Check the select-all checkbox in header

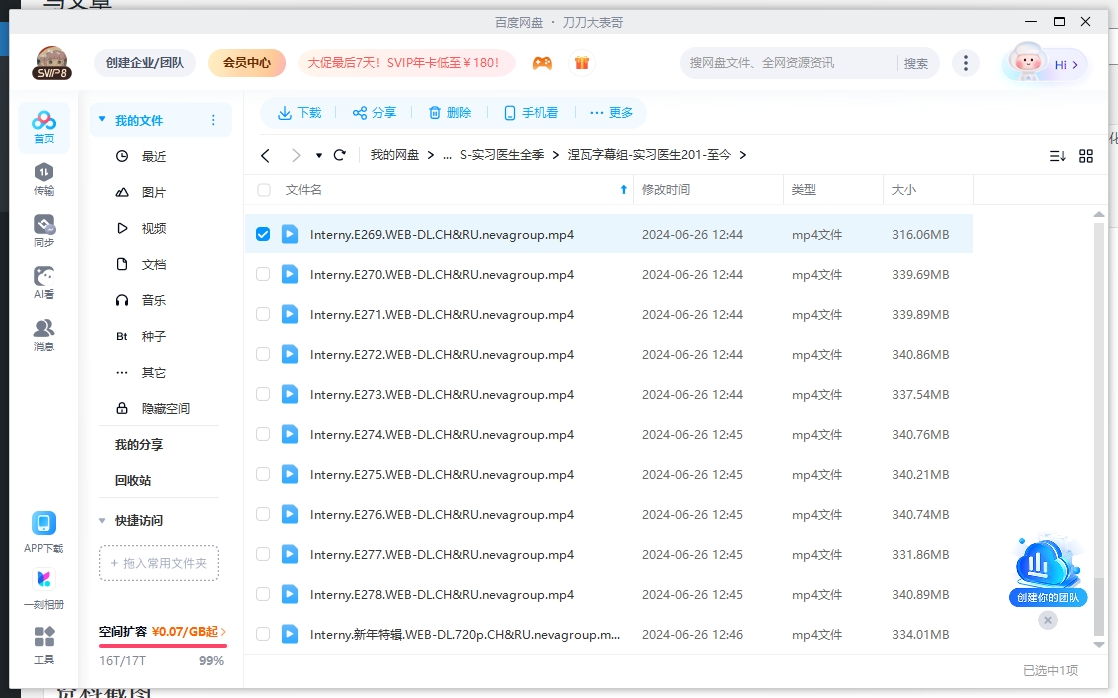pyautogui.click(x=263, y=188)
